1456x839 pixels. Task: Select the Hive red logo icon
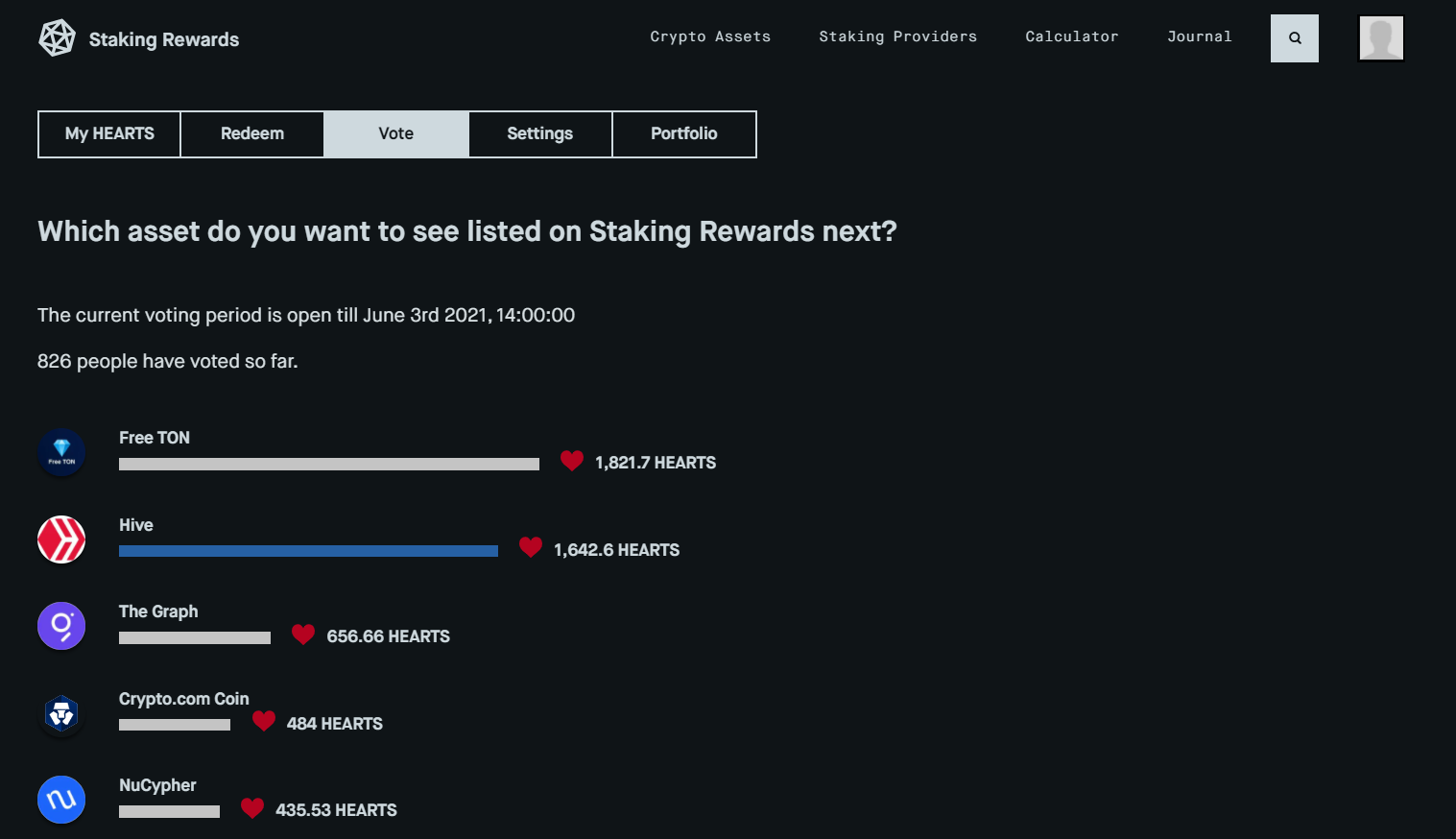click(x=61, y=539)
